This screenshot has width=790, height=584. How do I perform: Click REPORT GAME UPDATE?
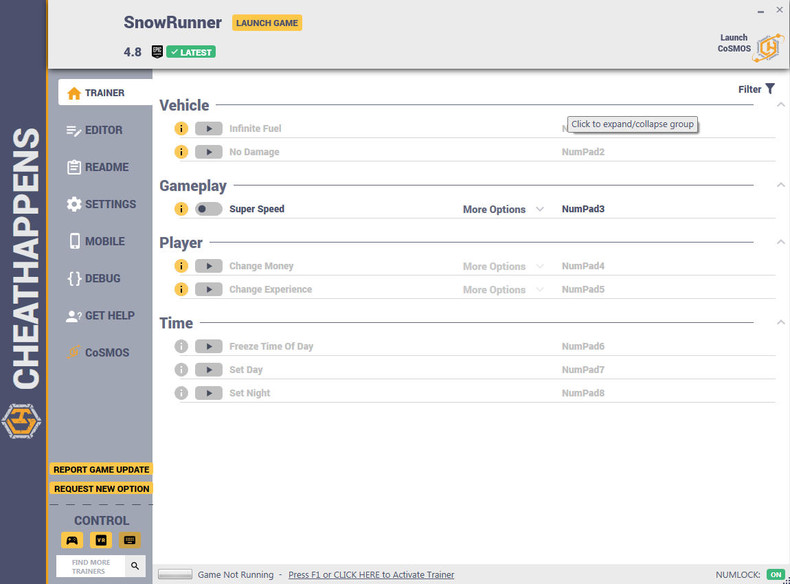[101, 469]
